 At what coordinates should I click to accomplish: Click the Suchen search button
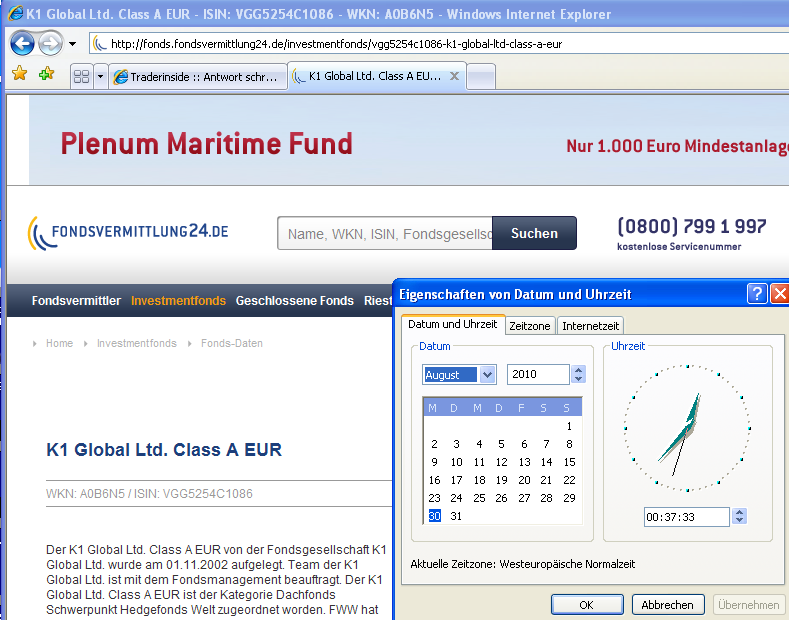point(534,234)
